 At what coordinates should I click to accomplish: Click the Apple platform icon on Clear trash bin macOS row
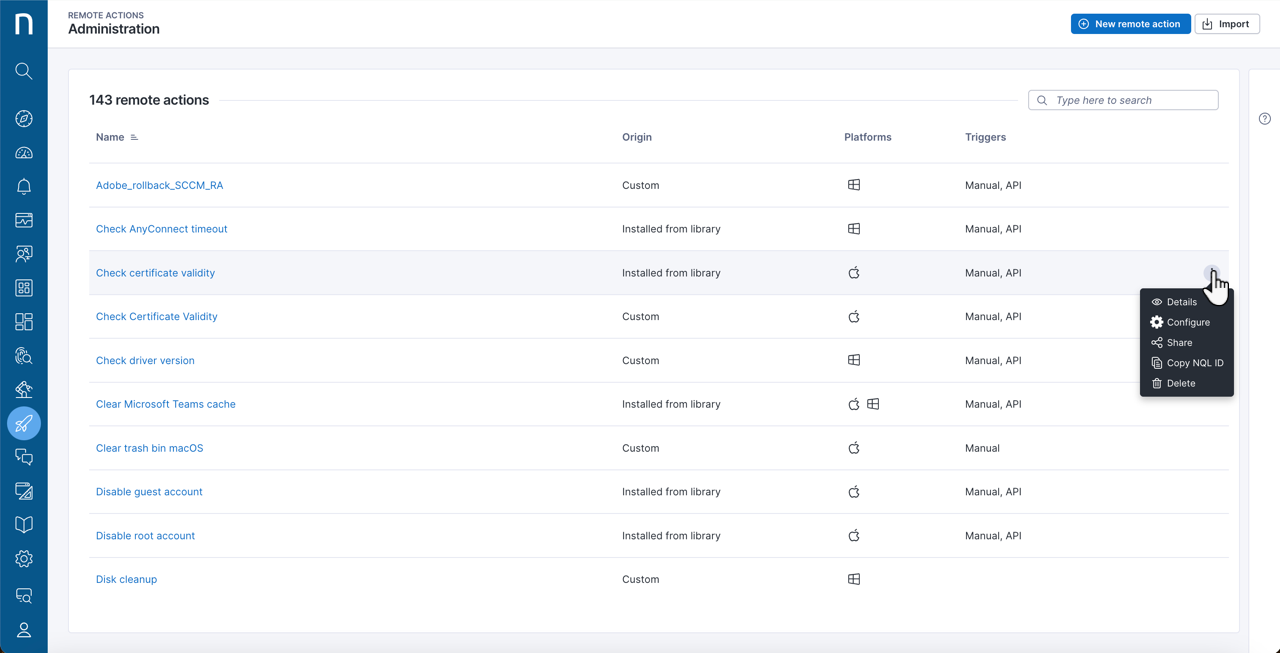click(x=853, y=448)
